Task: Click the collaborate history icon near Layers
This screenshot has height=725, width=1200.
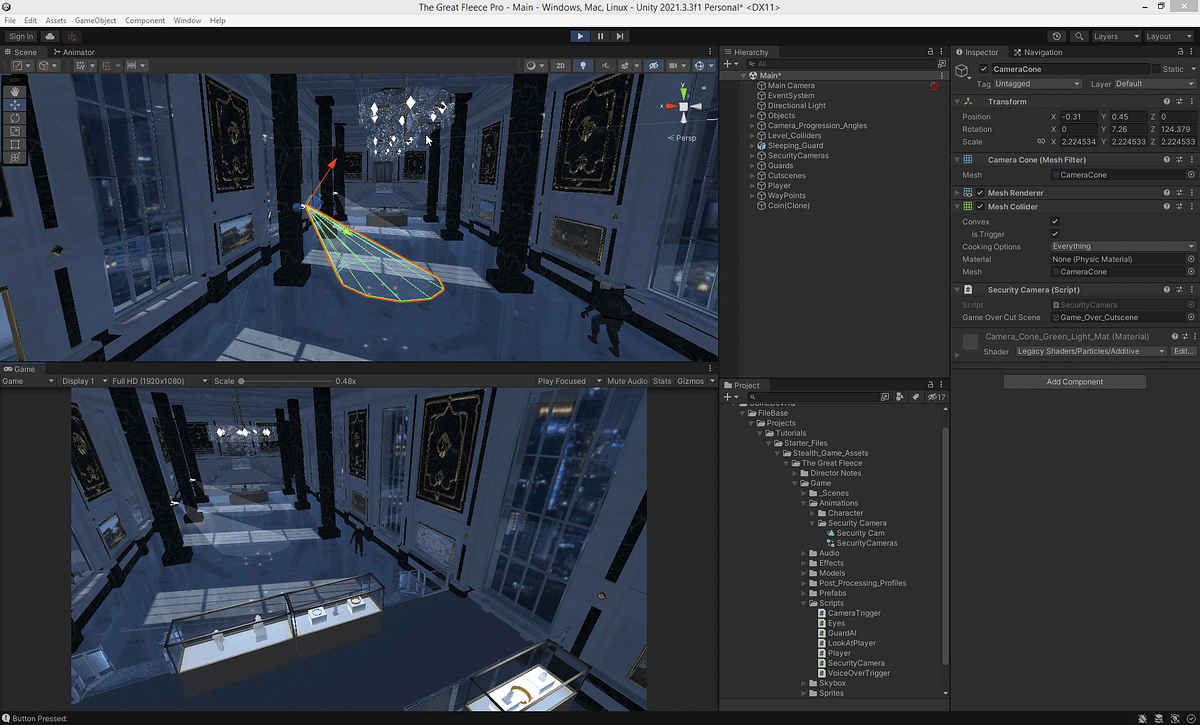Action: (1057, 35)
